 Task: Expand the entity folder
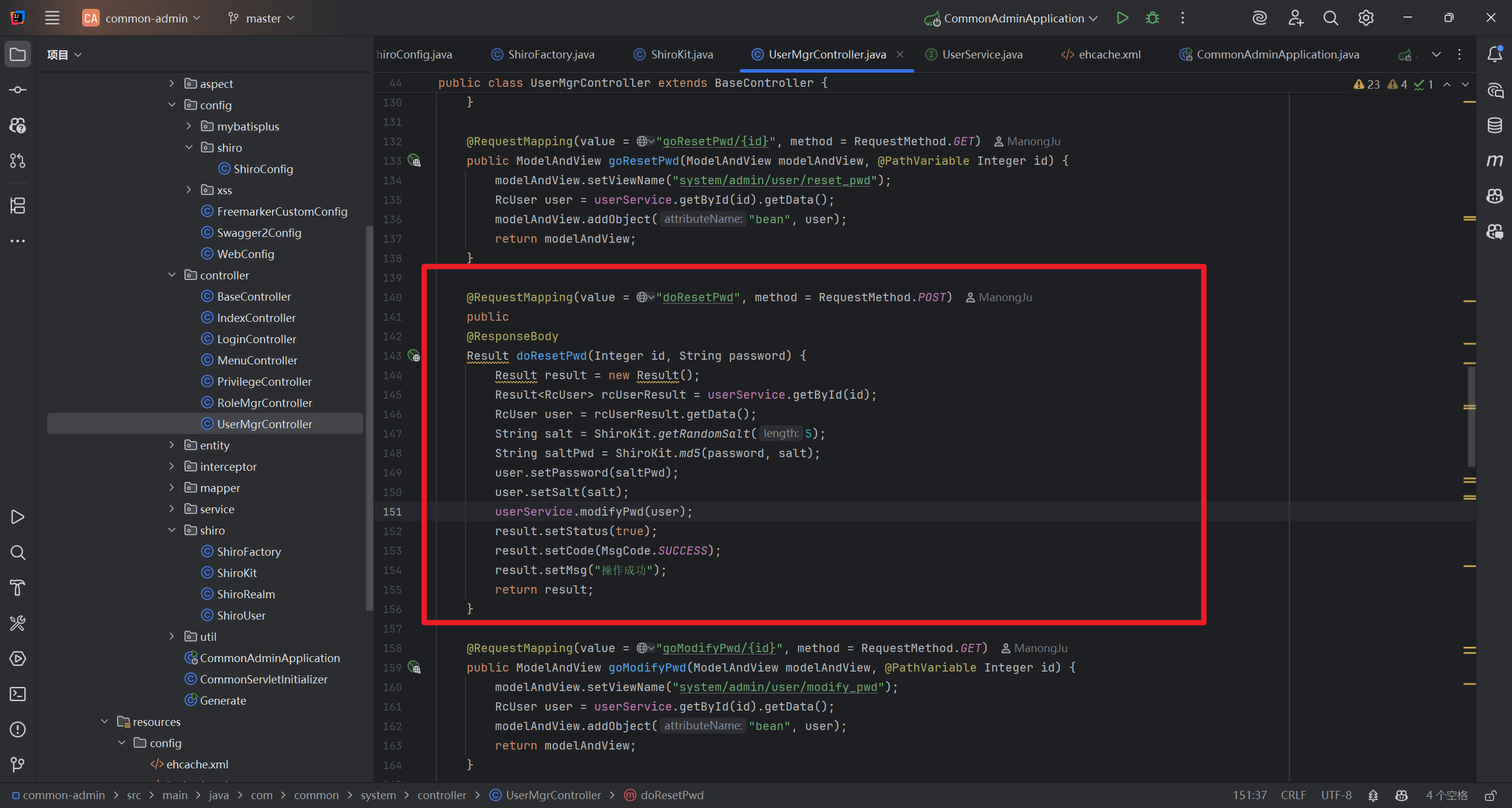(171, 445)
